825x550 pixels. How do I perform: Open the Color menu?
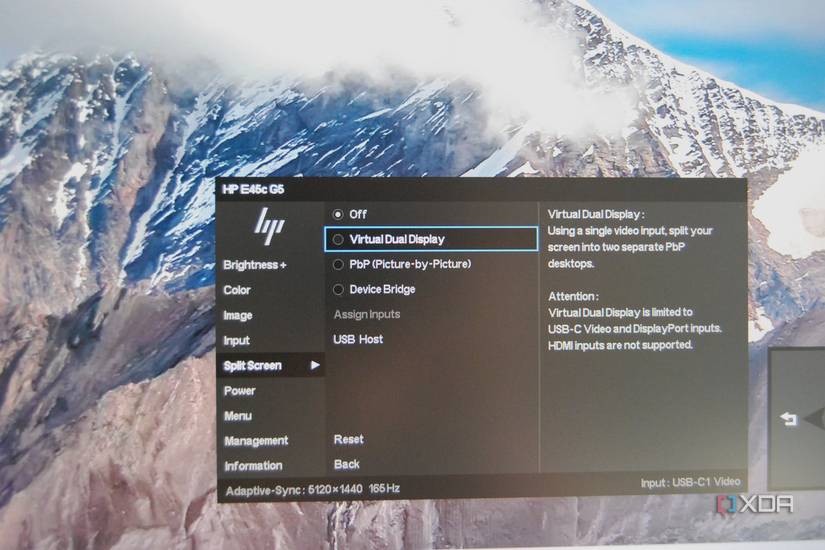coord(237,290)
